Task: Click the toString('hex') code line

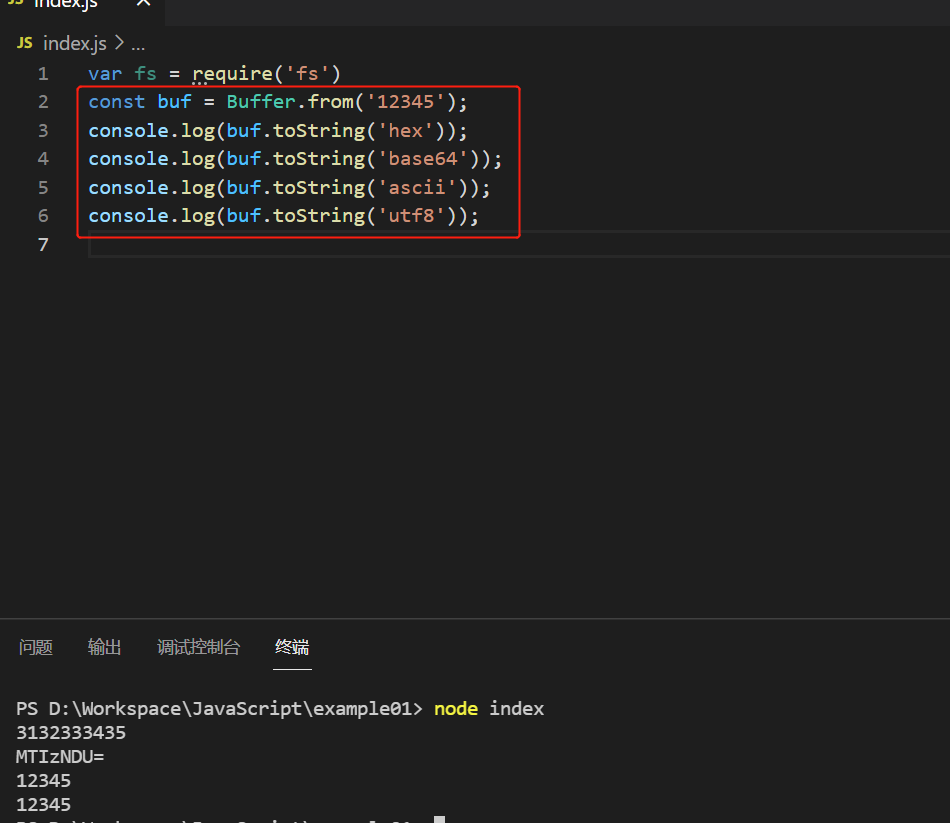Action: pyautogui.click(x=278, y=131)
